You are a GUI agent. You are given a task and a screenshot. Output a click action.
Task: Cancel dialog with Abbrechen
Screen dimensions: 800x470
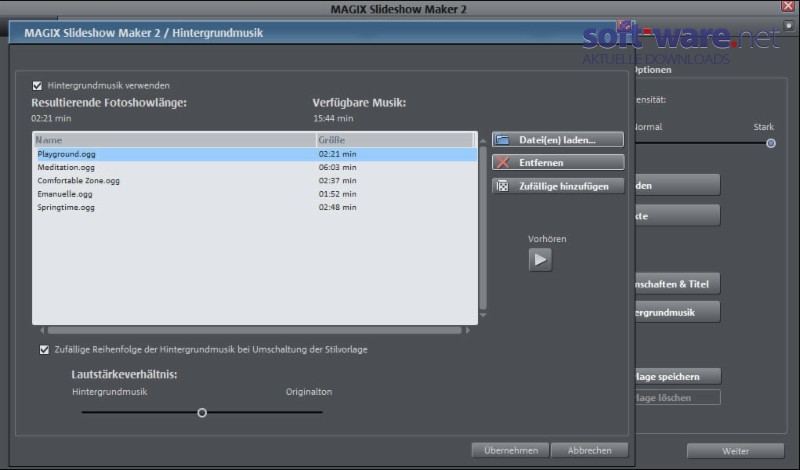(590, 451)
